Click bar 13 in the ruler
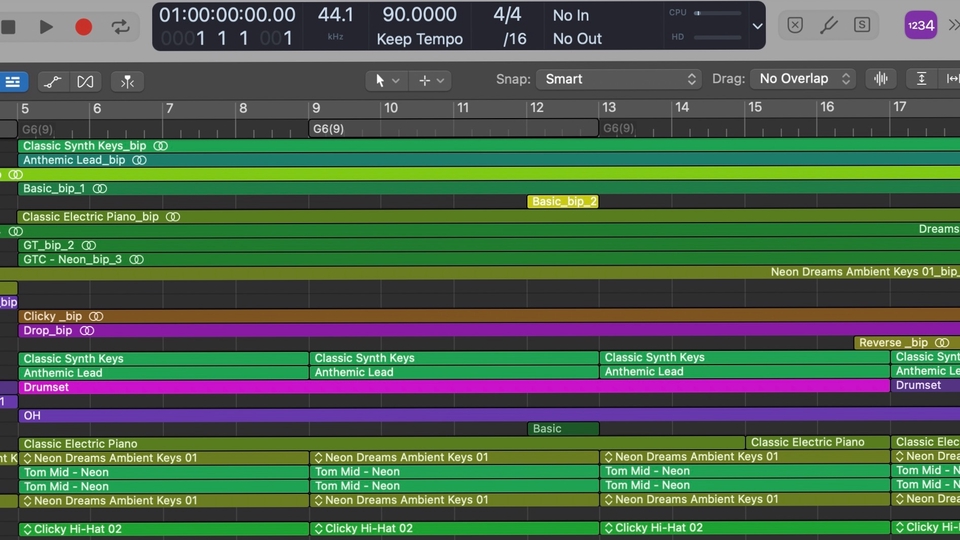The image size is (960, 540). [609, 108]
